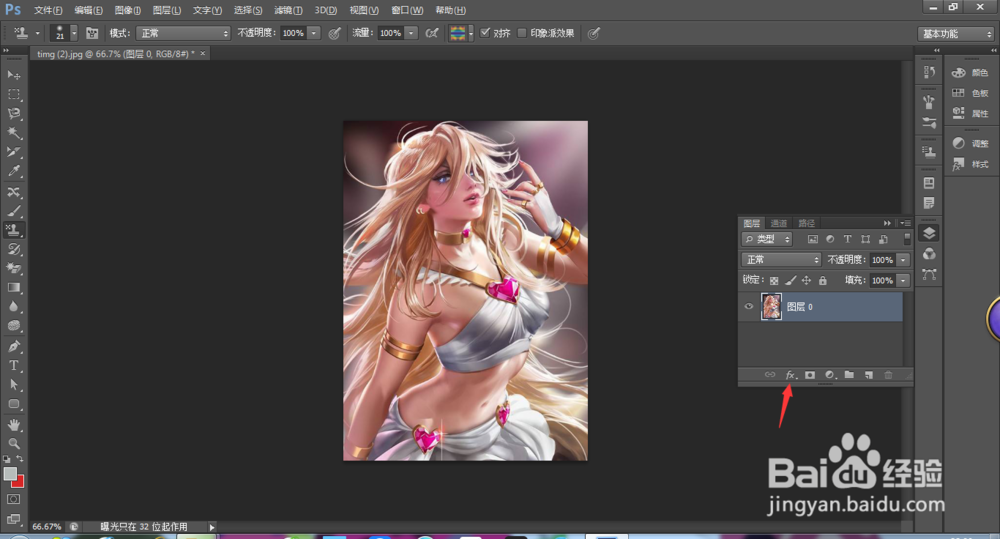Toggle lock transparent pixels

(x=774, y=281)
